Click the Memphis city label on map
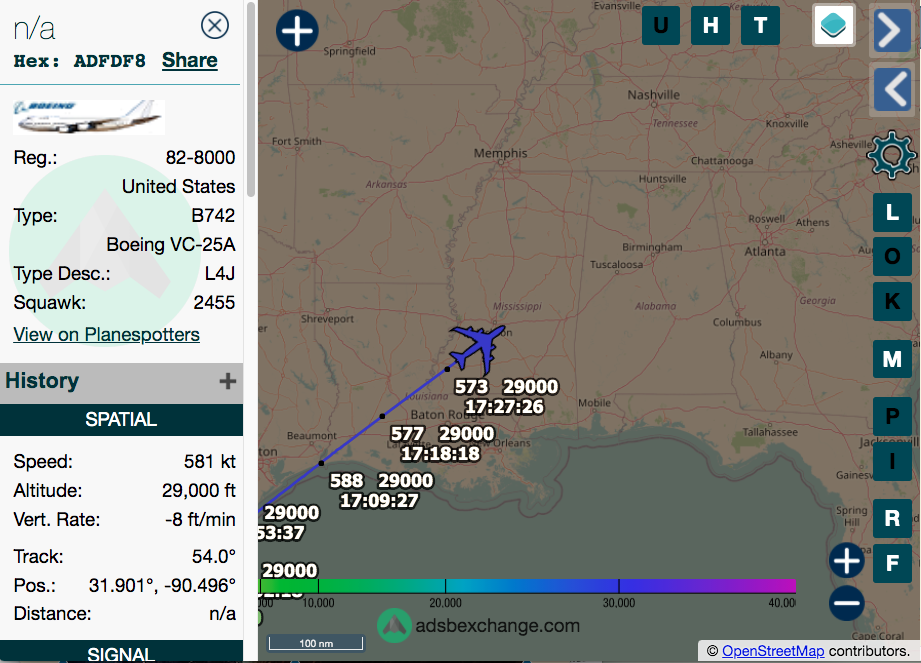This screenshot has width=921, height=663. [500, 153]
